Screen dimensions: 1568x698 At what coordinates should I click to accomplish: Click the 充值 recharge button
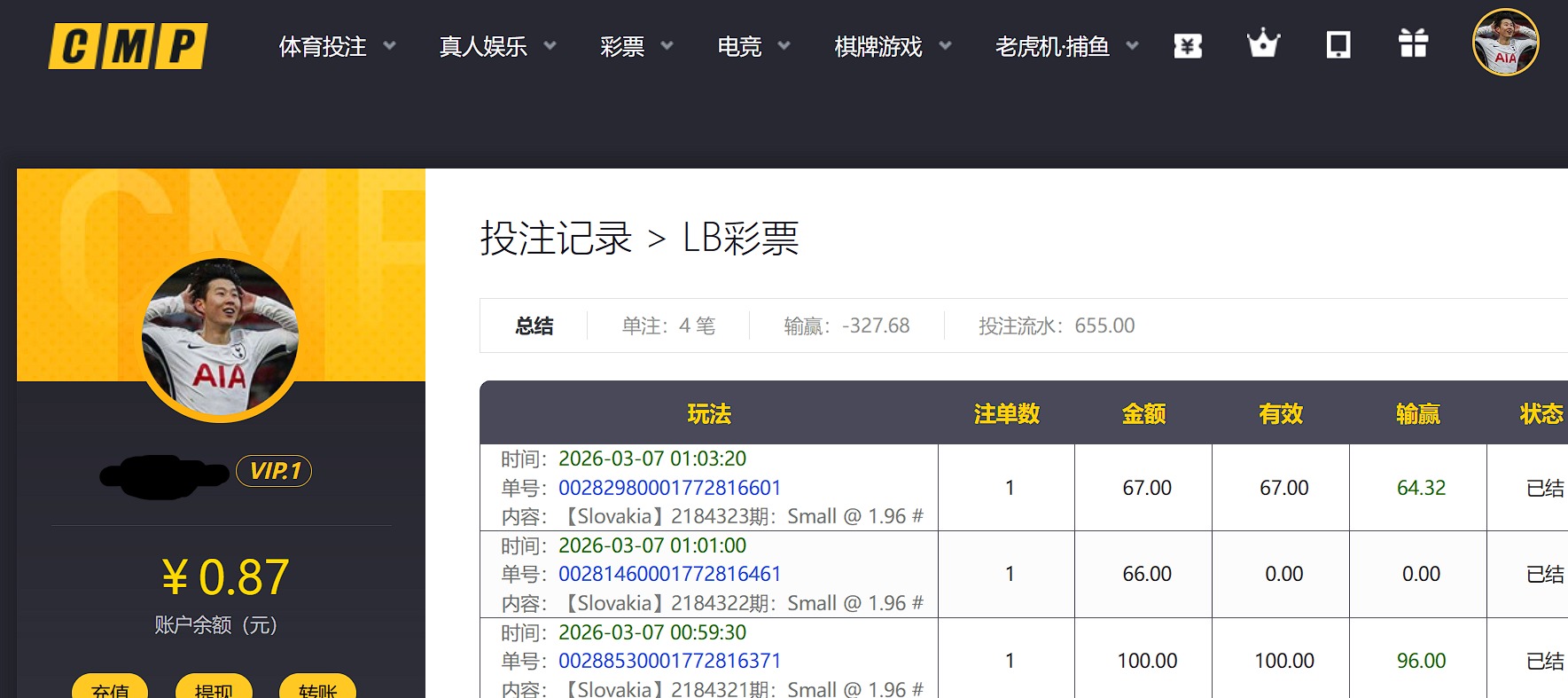click(x=110, y=687)
